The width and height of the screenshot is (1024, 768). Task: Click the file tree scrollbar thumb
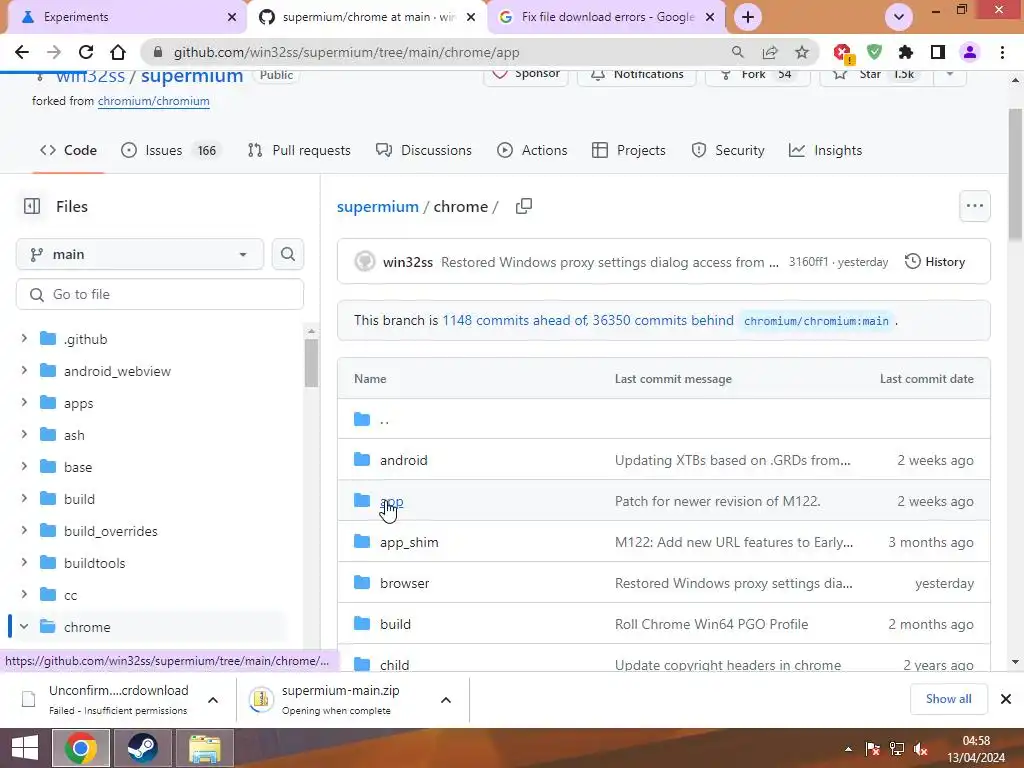pos(311,362)
